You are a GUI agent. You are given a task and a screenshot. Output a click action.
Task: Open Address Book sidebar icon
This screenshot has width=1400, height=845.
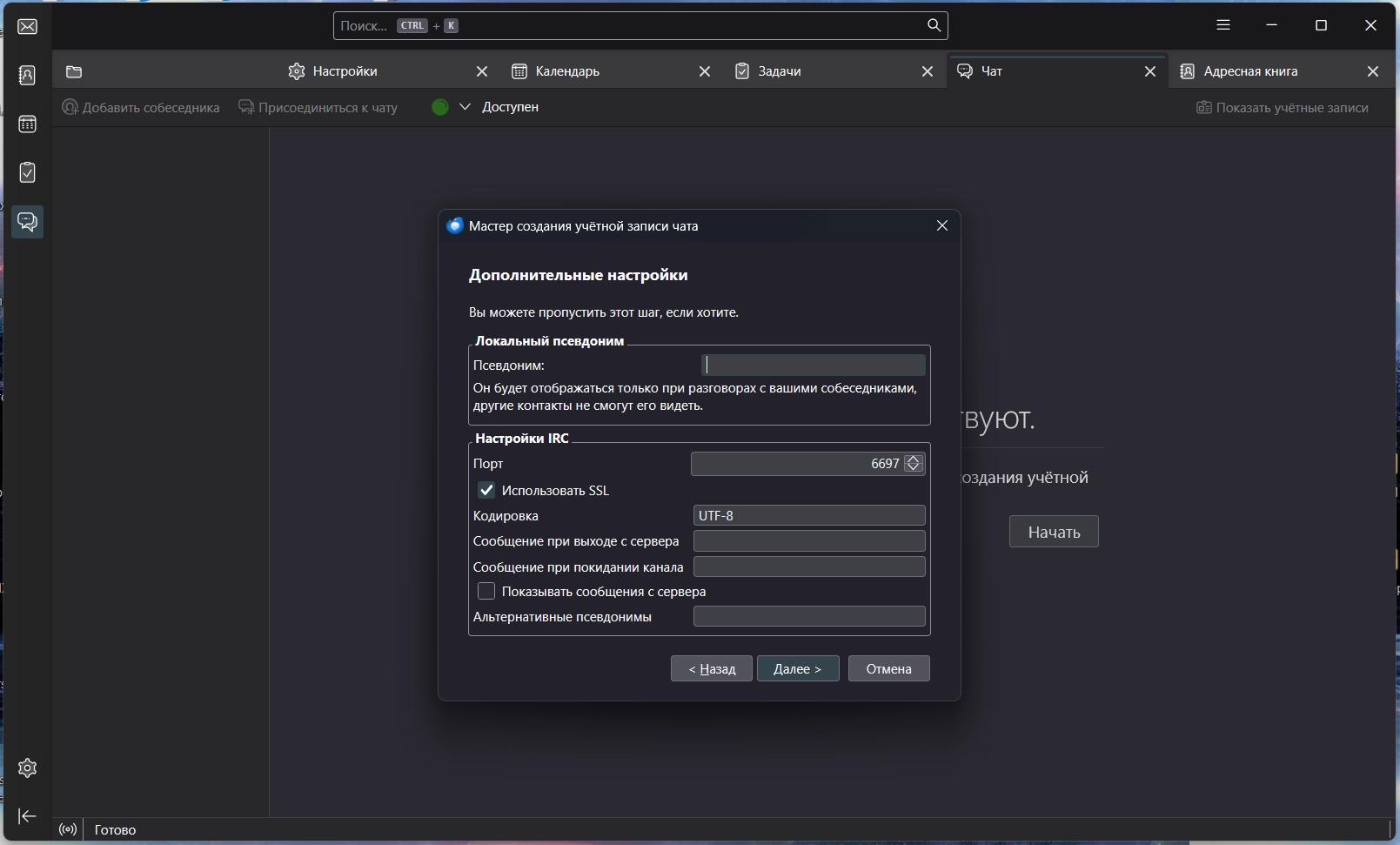(x=27, y=76)
